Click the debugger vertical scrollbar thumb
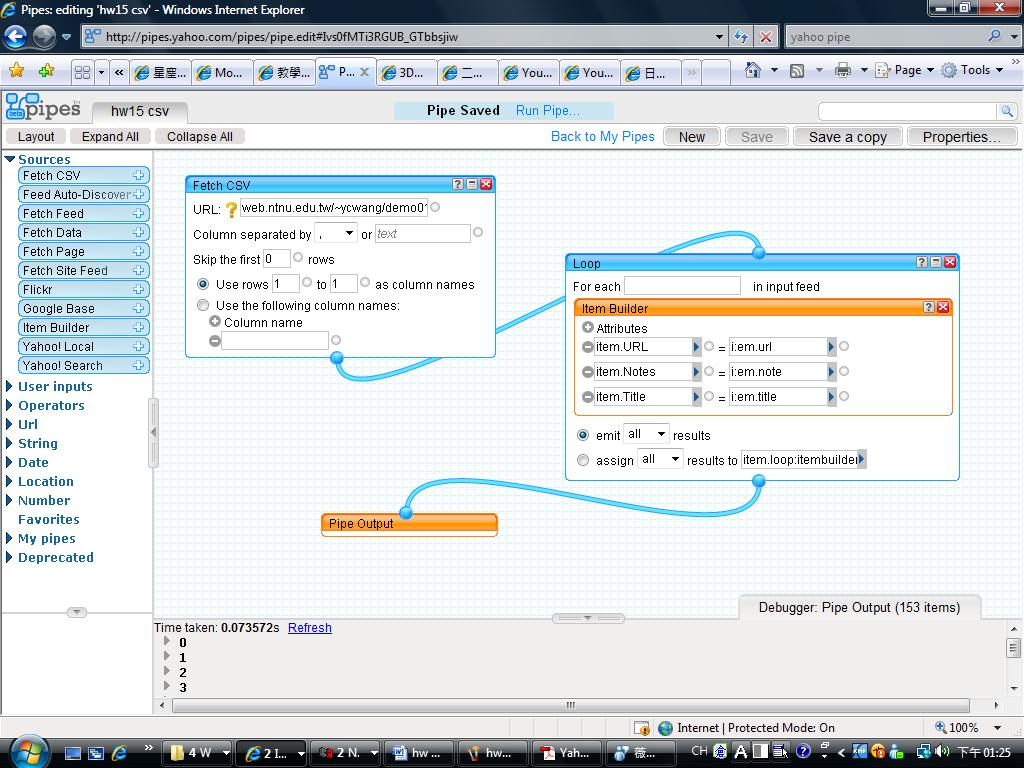This screenshot has height=768, width=1024. point(1014,648)
